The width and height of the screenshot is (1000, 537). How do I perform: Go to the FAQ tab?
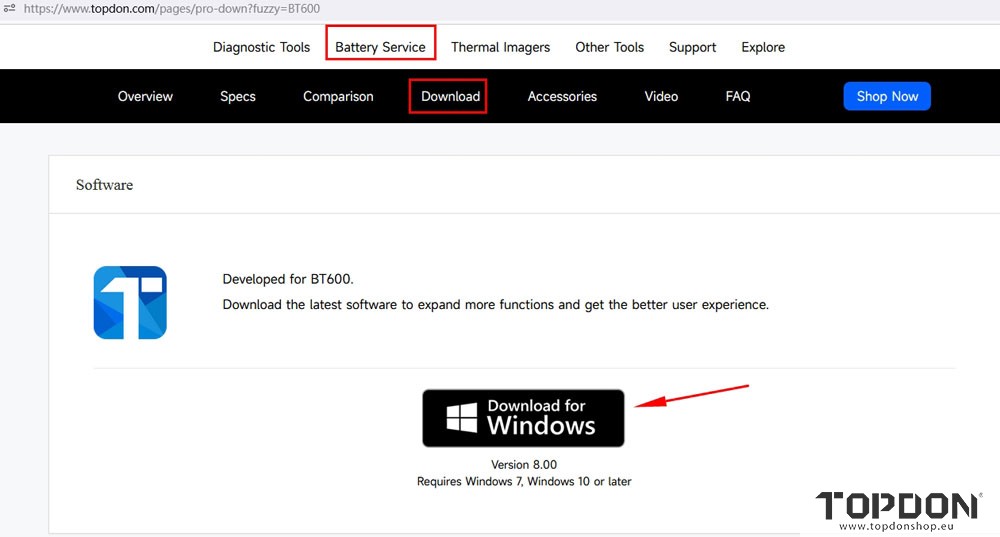(738, 96)
